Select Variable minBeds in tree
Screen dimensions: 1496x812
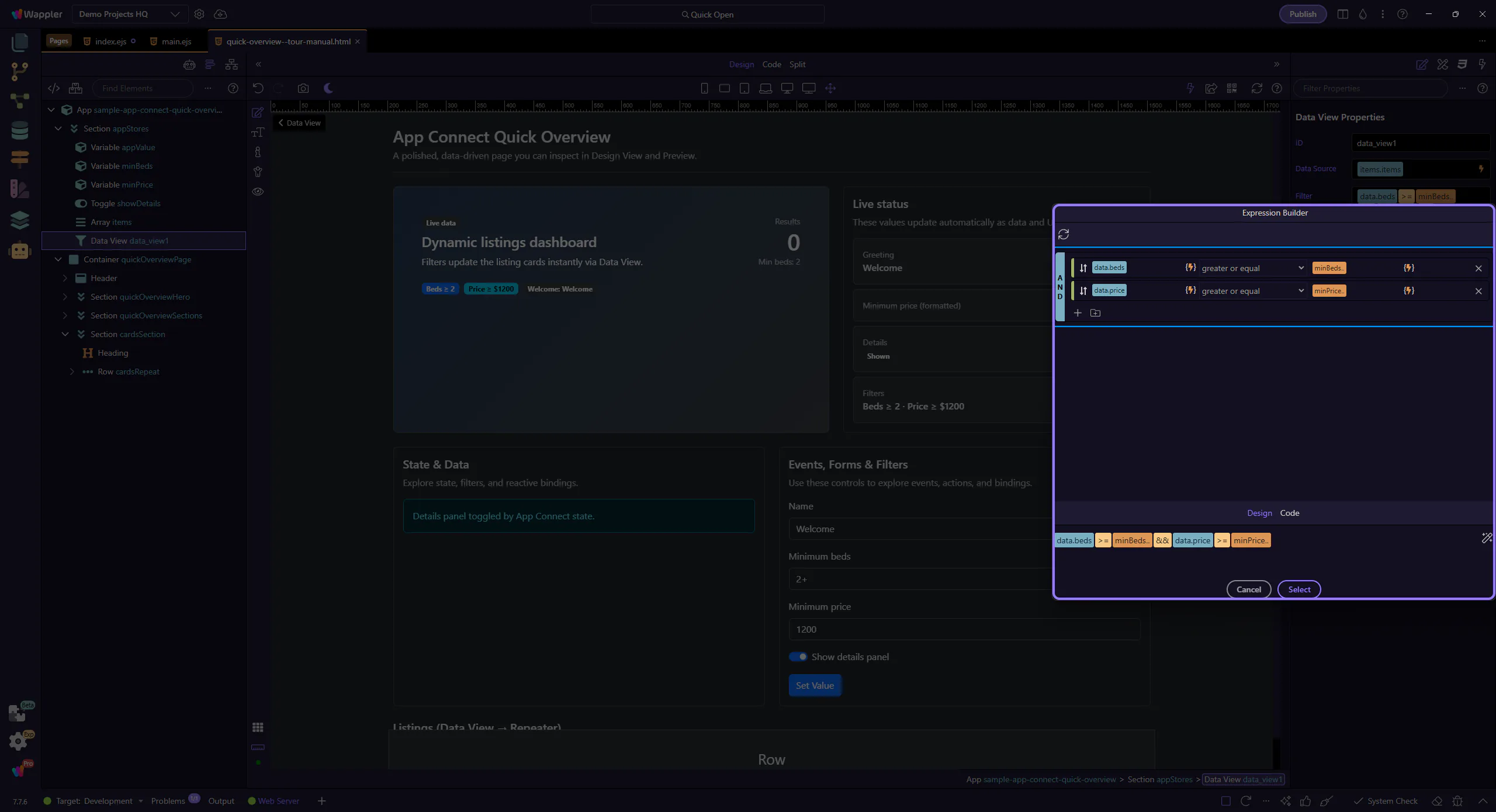coord(122,166)
